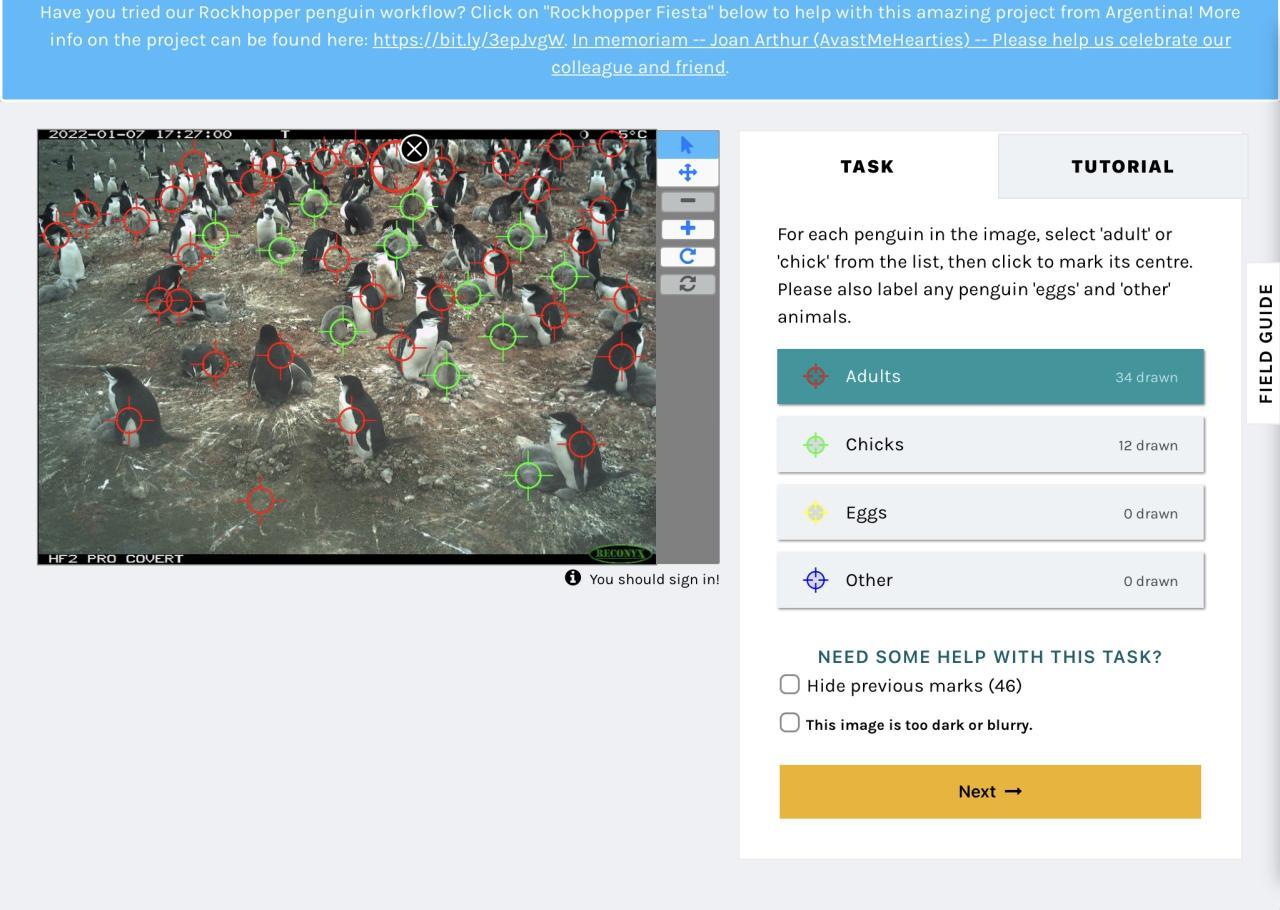Click the '12 drawn' count
Screen dimensions: 1280x910
1148,445
